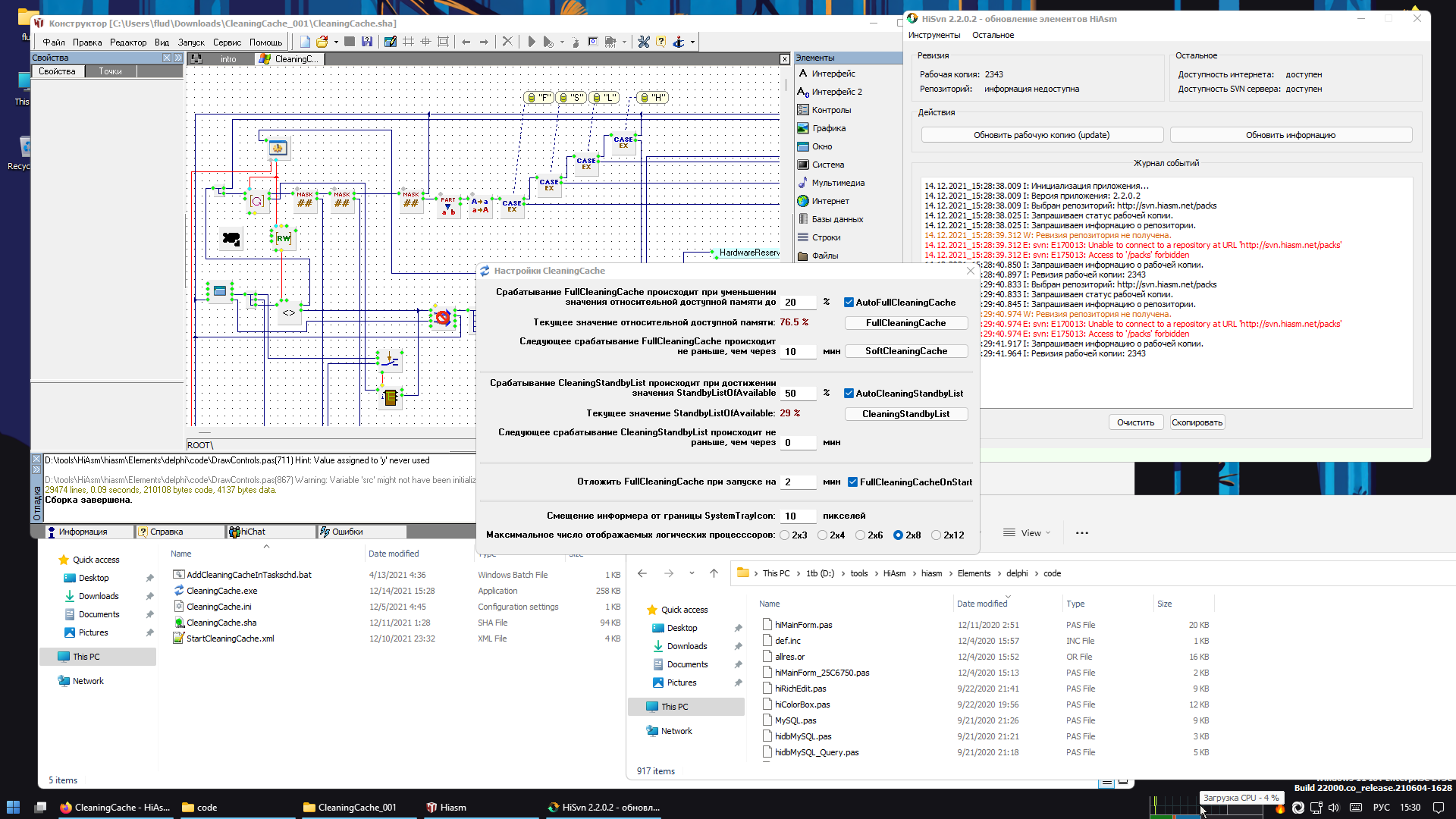Click the Open file folder icon

click(x=322, y=42)
